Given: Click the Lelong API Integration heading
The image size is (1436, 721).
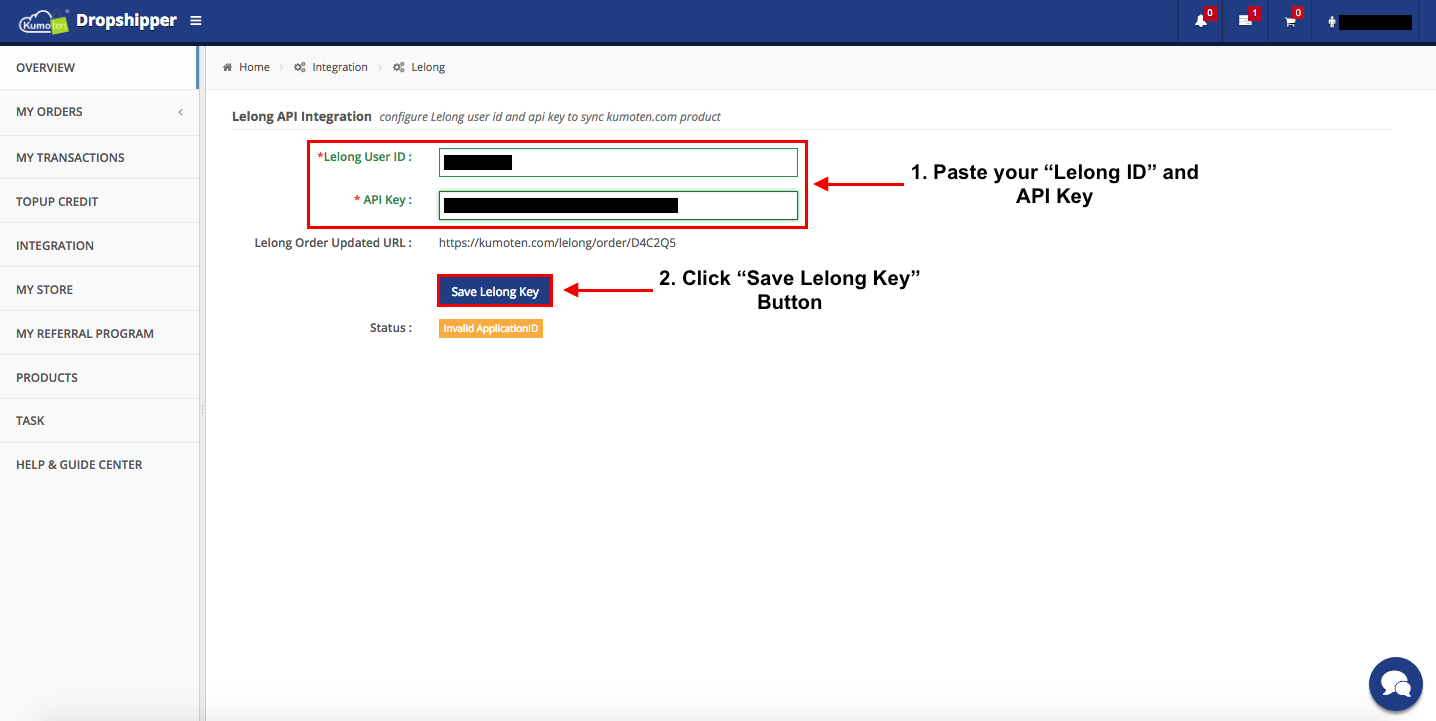Looking at the screenshot, I should (302, 116).
